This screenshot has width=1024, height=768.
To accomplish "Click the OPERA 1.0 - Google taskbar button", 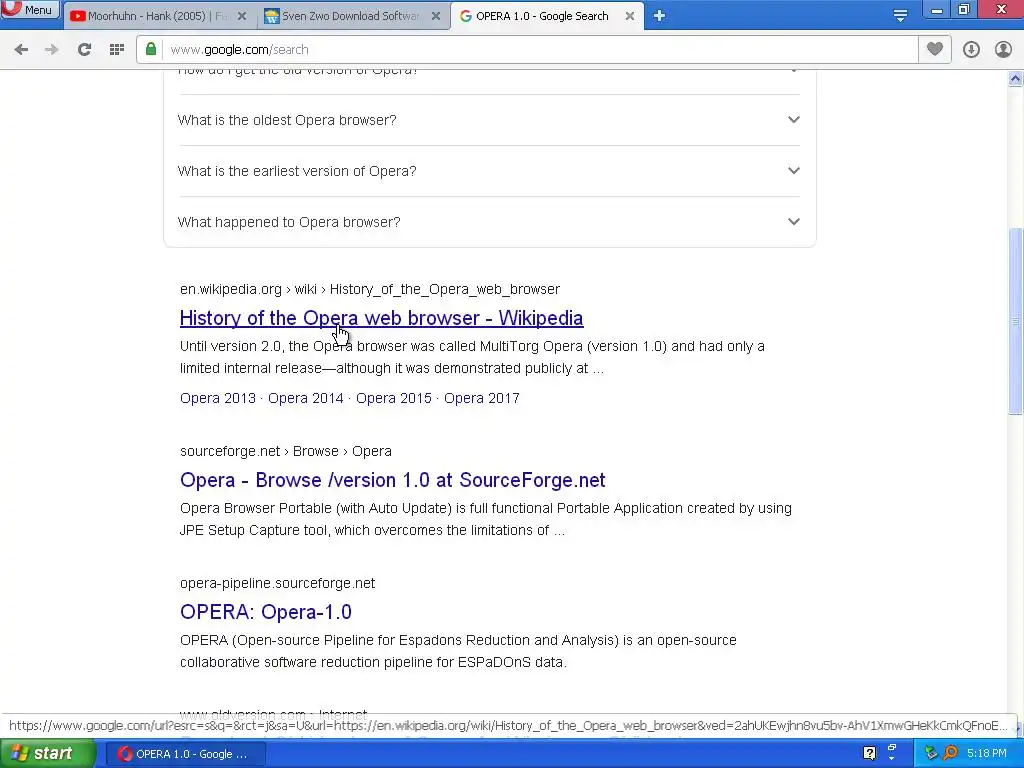I will pos(185,754).
